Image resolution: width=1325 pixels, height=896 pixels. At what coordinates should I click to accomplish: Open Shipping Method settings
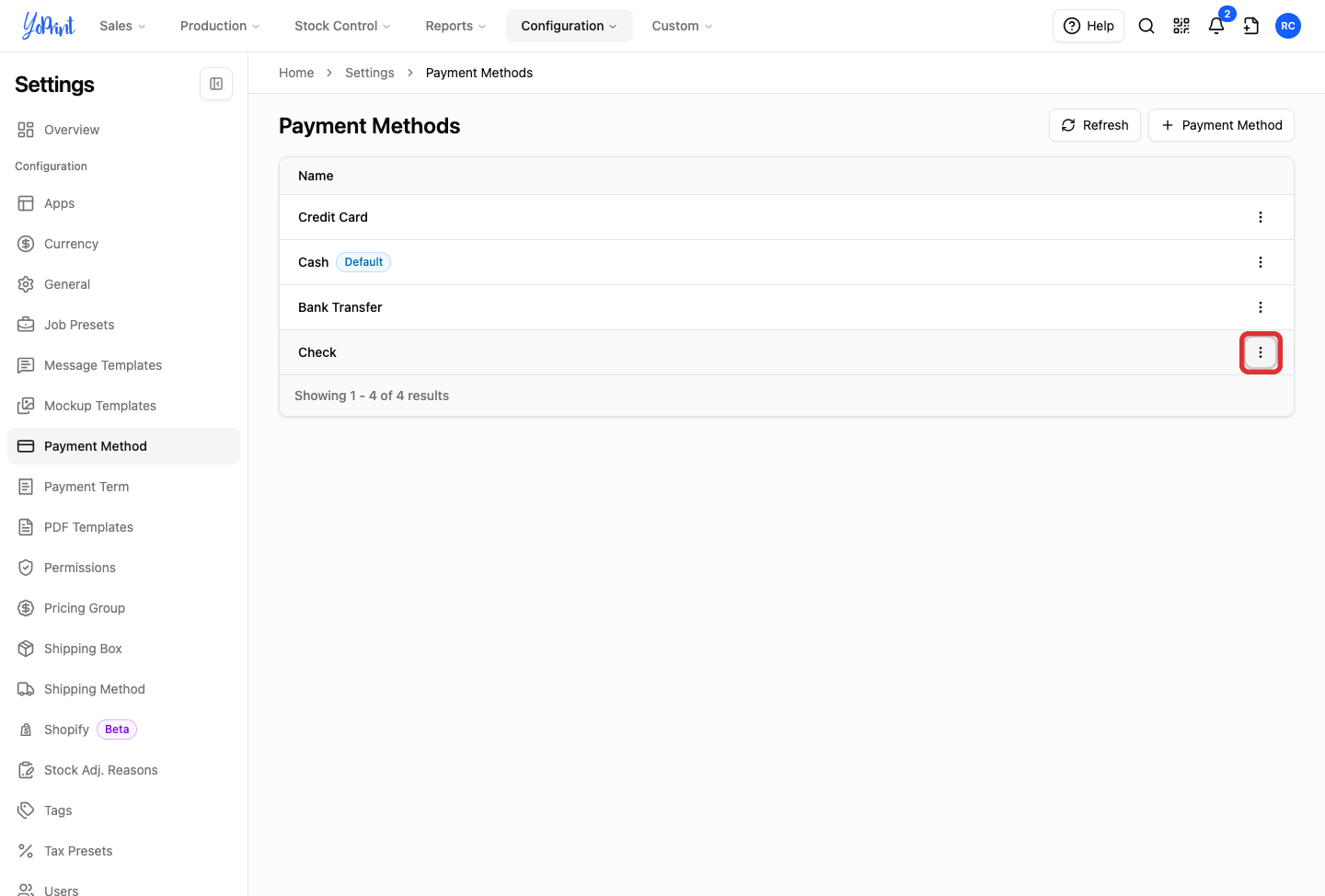[123, 689]
